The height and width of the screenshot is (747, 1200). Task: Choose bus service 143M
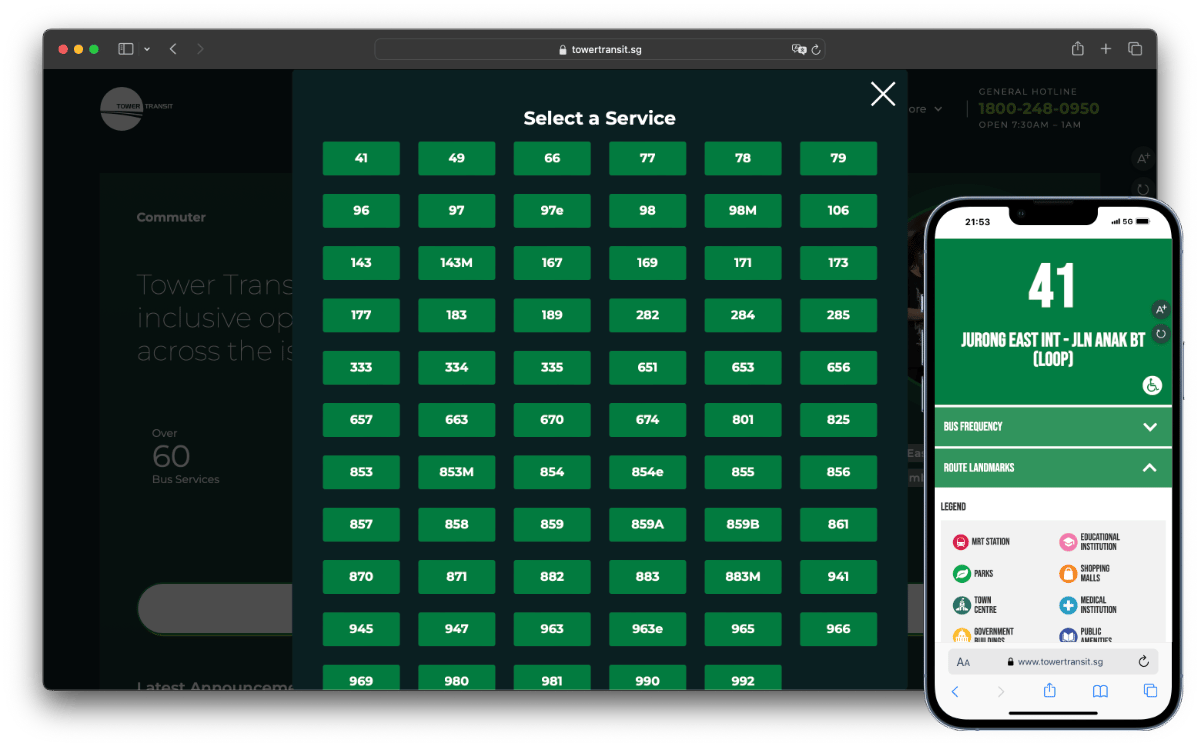[457, 263]
